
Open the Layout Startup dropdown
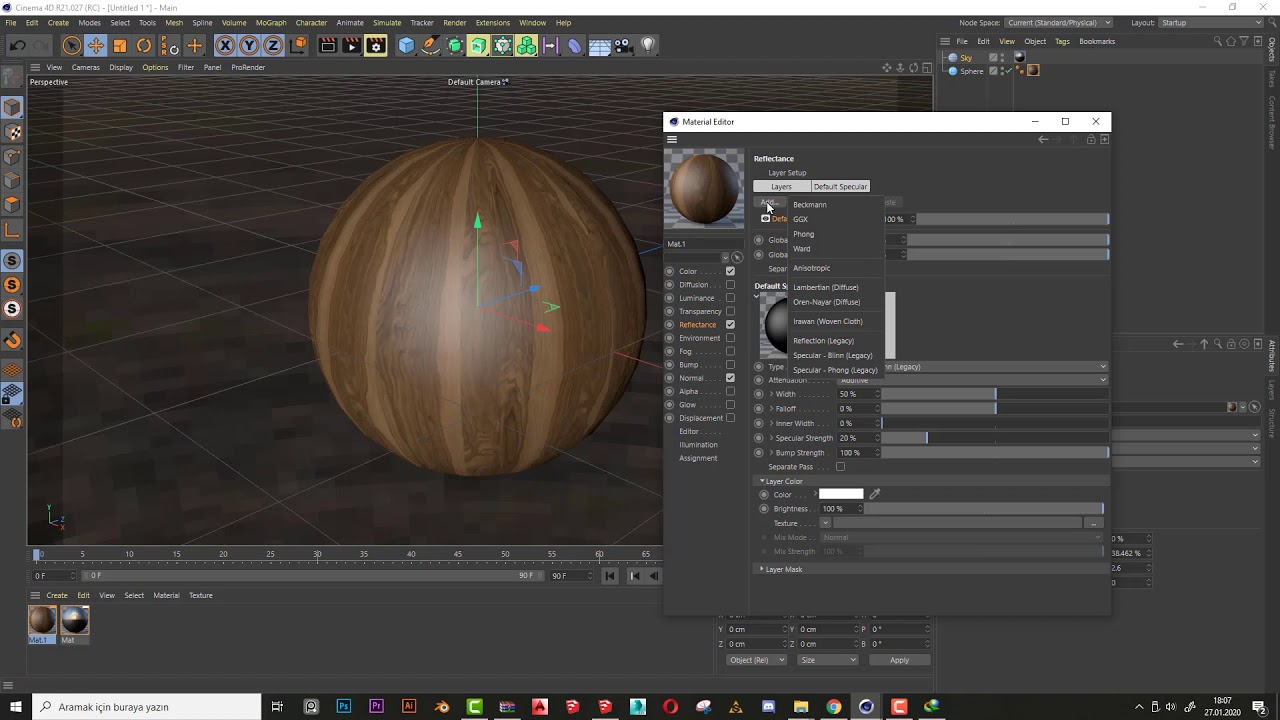coord(1209,22)
